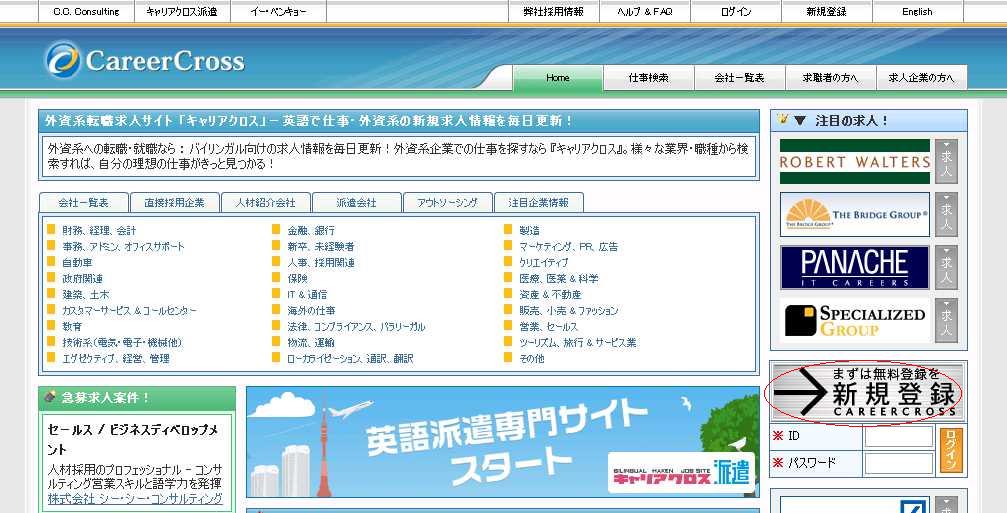Switch to the 注目企業情報 tab
The width and height of the screenshot is (1007, 513).
point(538,202)
